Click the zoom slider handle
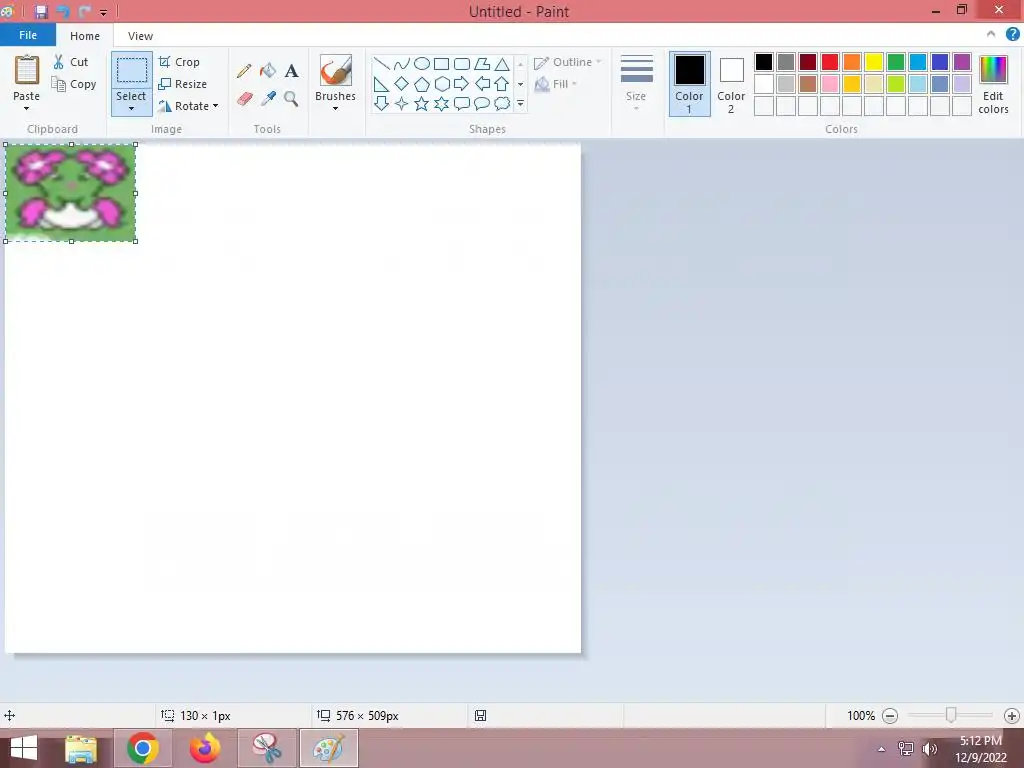The image size is (1024, 768). [951, 715]
